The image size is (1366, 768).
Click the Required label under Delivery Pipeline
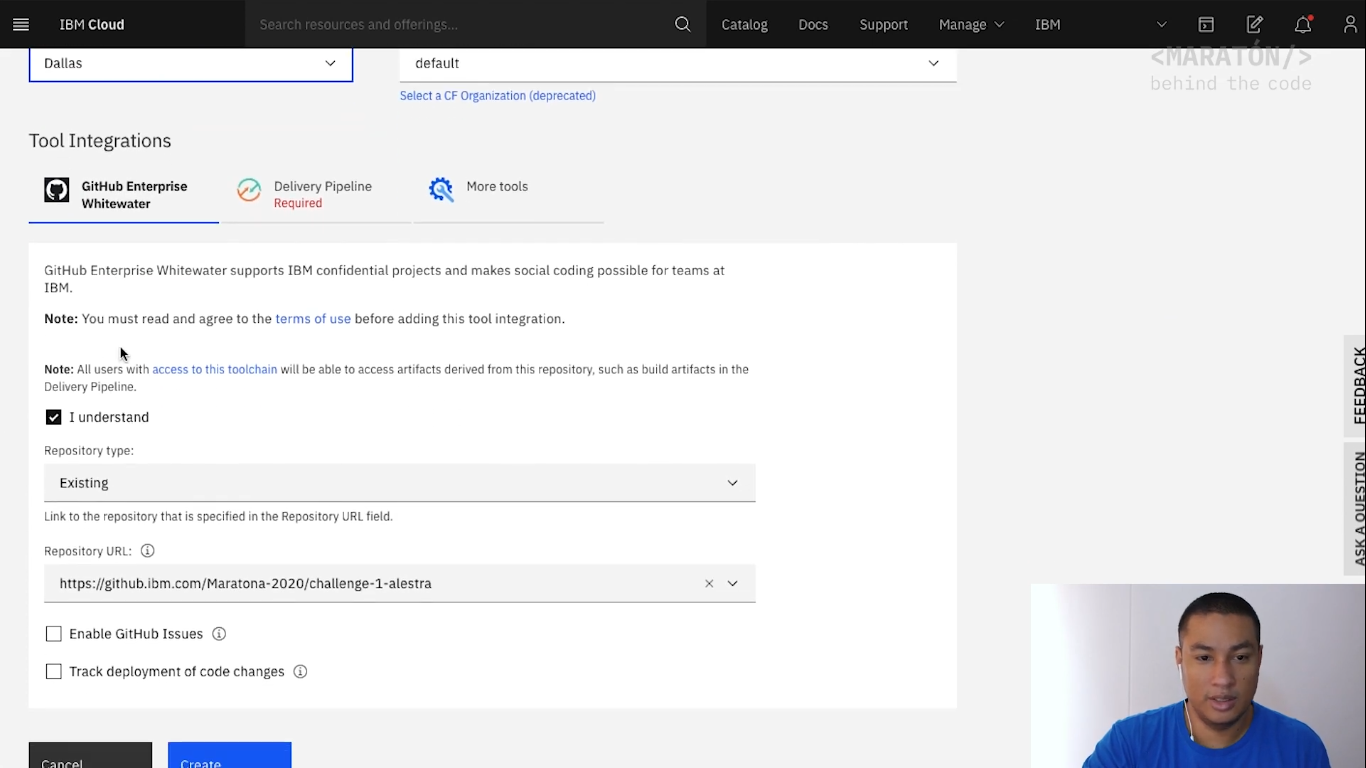click(x=298, y=204)
